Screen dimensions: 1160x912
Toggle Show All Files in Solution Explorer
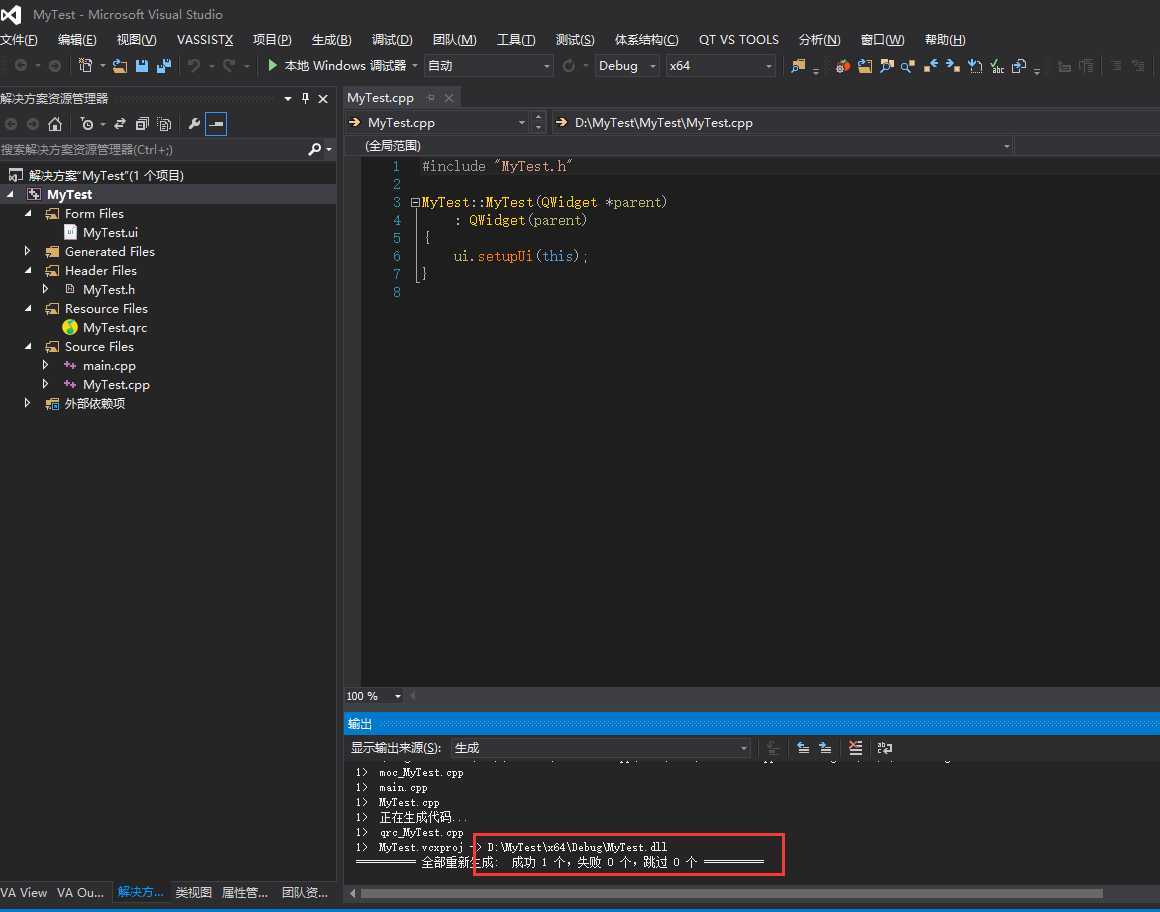pos(164,124)
